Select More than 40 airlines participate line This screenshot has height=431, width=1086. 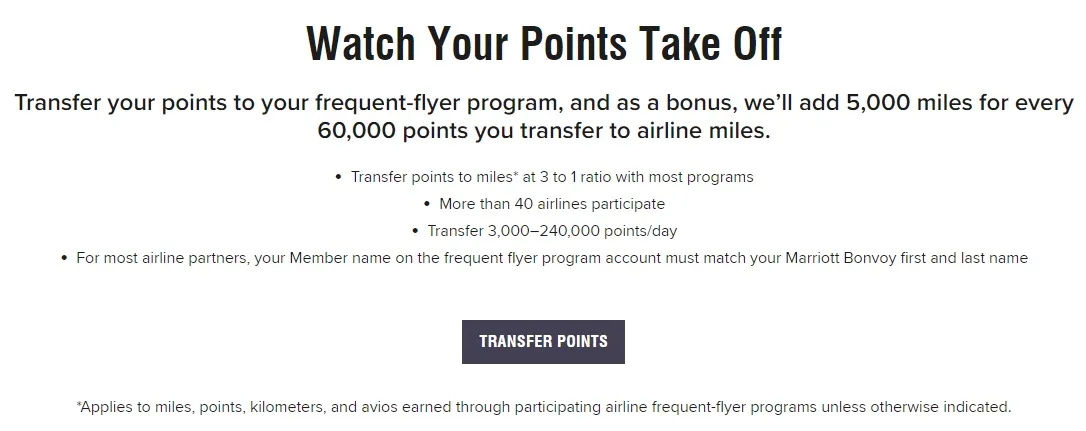552,204
